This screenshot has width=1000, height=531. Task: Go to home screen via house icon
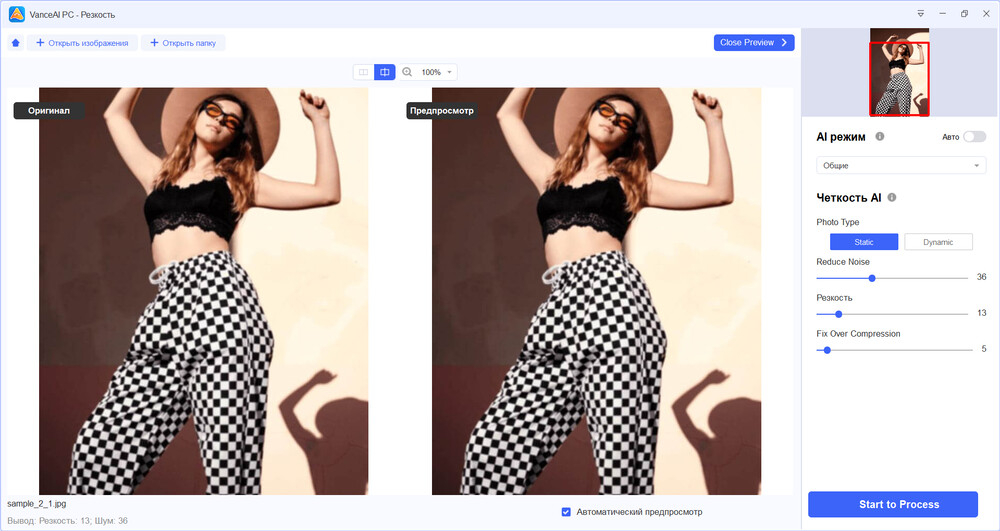pyautogui.click(x=16, y=43)
